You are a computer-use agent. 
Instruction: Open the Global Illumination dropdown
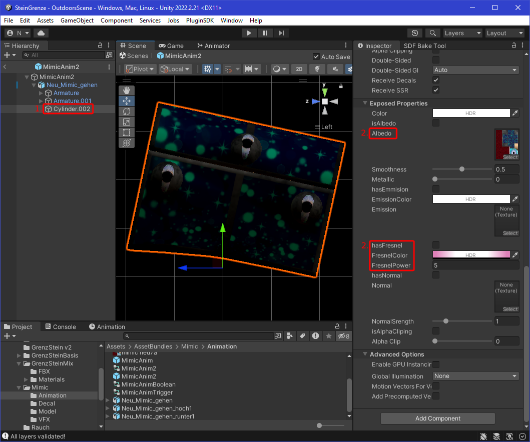pyautogui.click(x=476, y=376)
